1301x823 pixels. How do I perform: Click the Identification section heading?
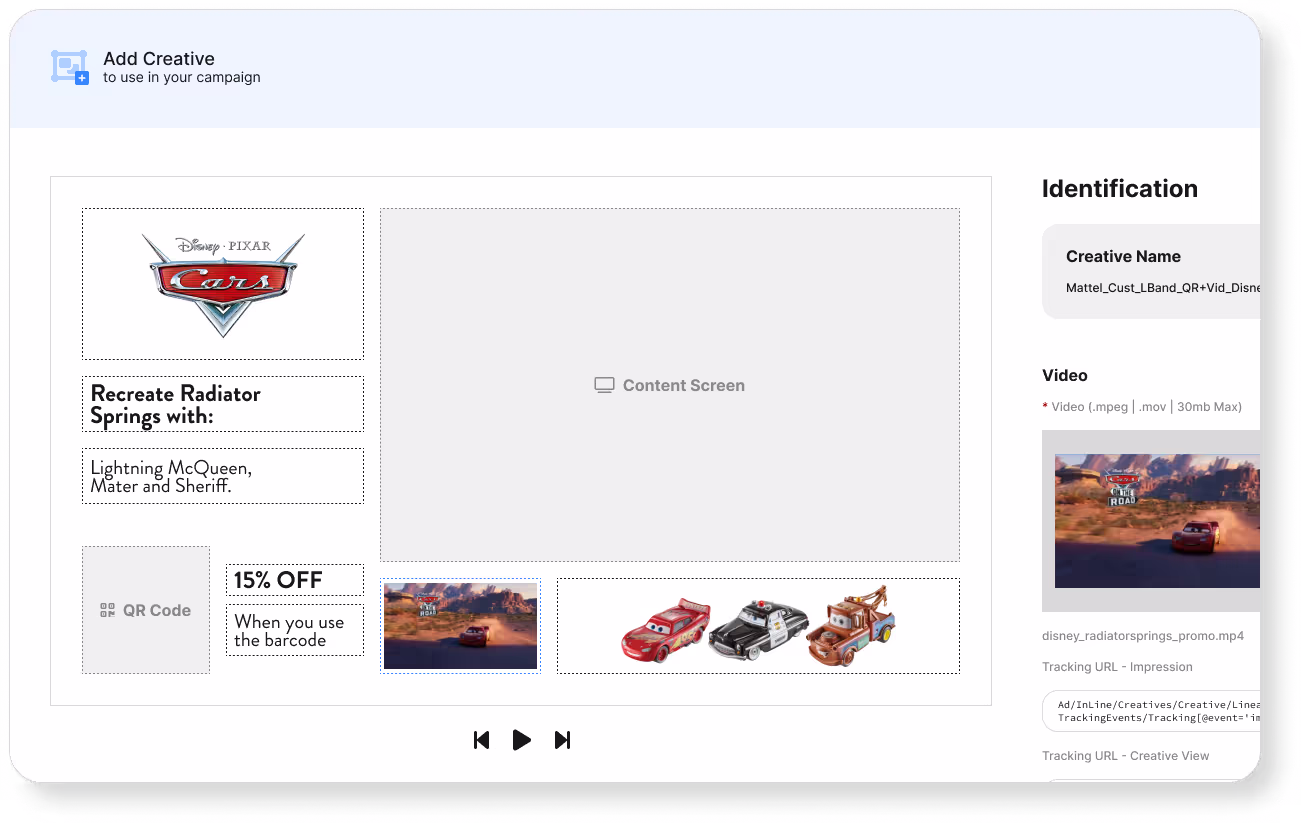pos(1120,189)
